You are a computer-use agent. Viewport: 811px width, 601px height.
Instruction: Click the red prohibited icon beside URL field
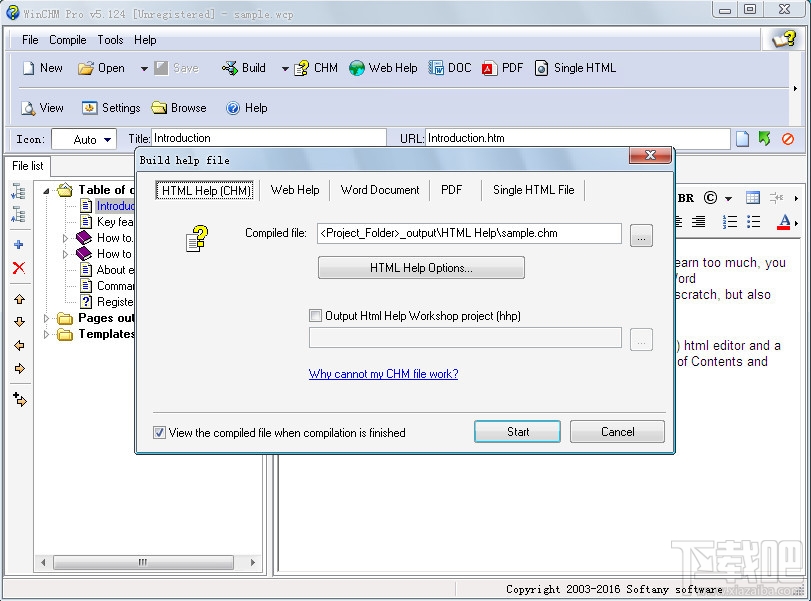click(788, 139)
